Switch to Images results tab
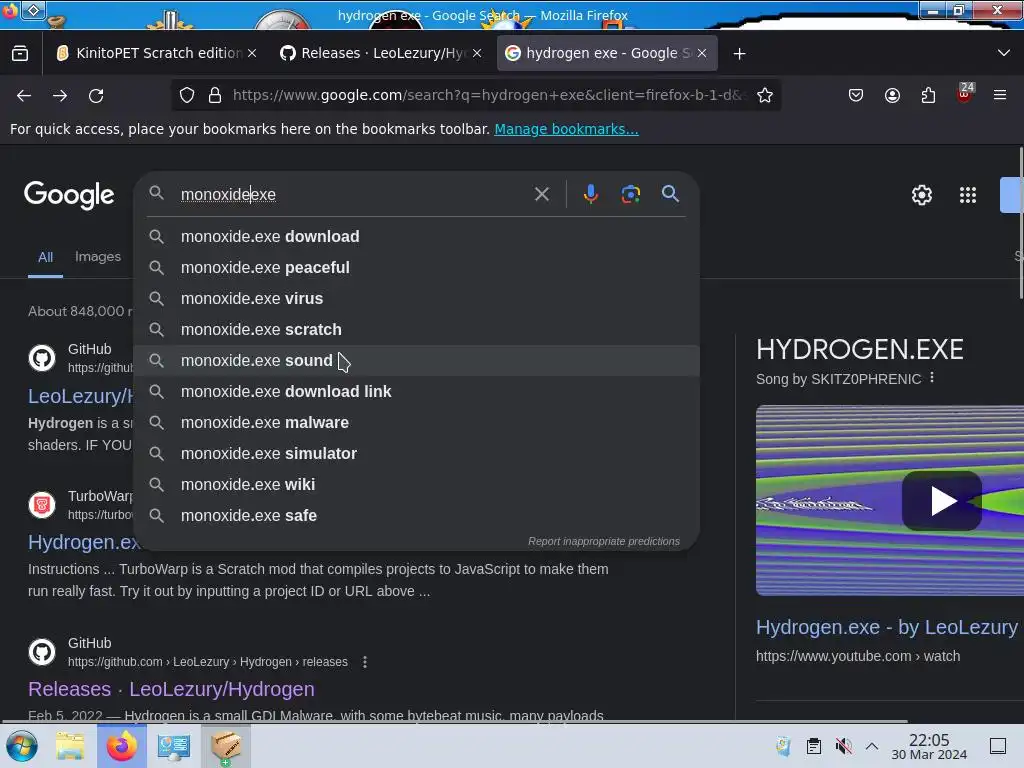Screen dimensions: 1024x768 pos(98,257)
